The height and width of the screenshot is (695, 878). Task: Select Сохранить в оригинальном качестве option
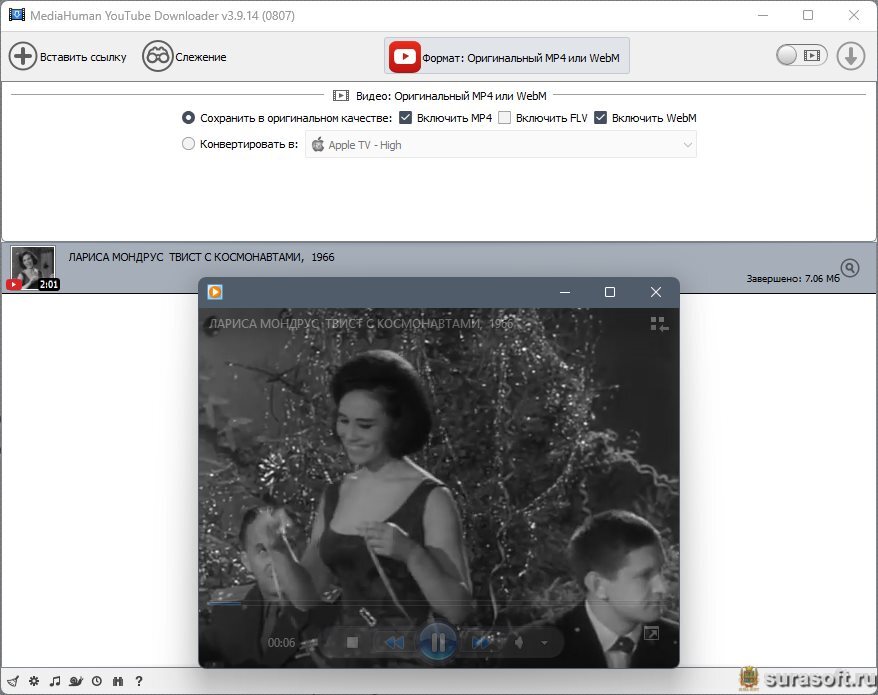tap(188, 118)
